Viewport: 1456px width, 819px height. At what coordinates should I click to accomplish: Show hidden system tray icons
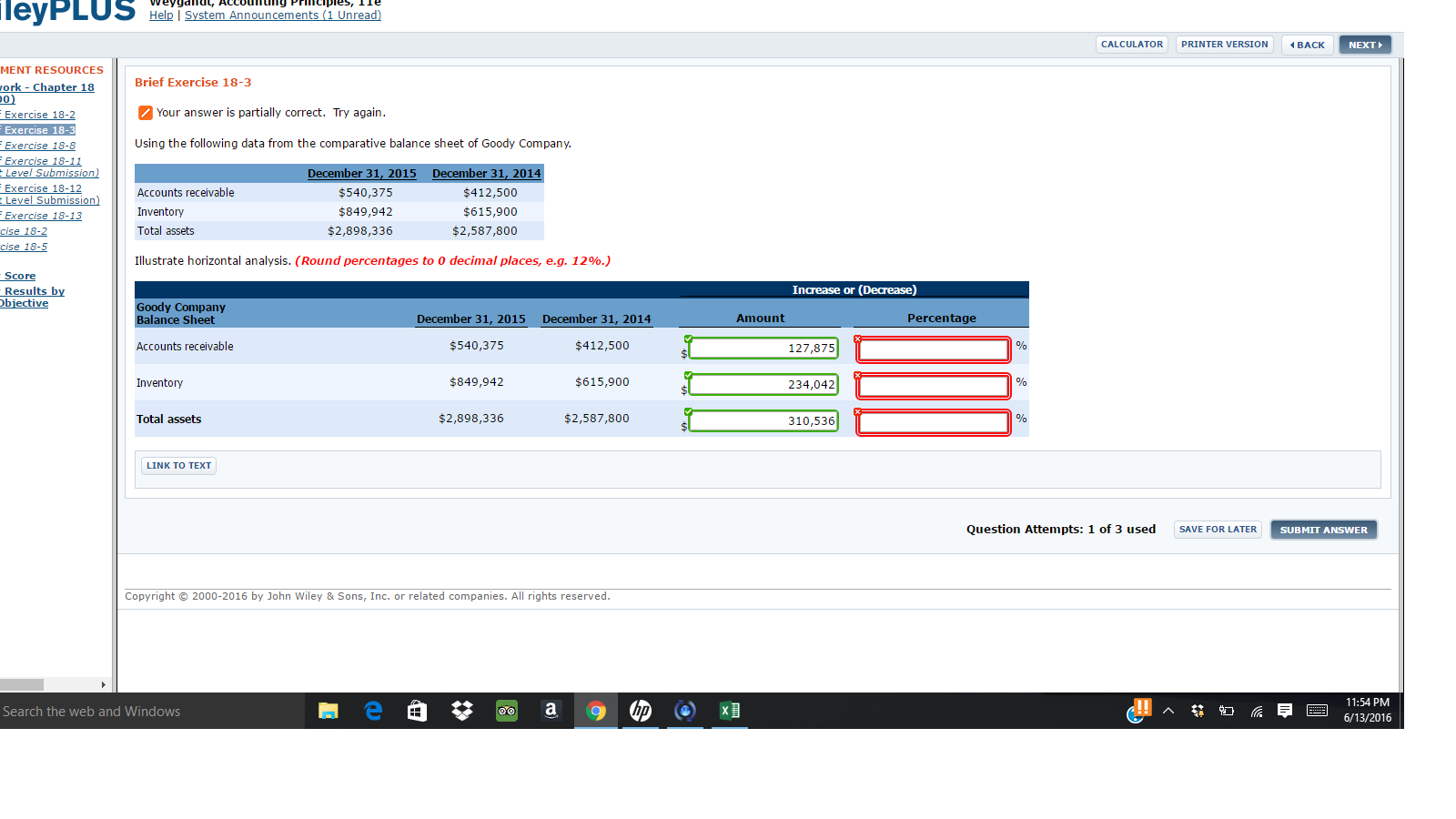coord(1168,711)
